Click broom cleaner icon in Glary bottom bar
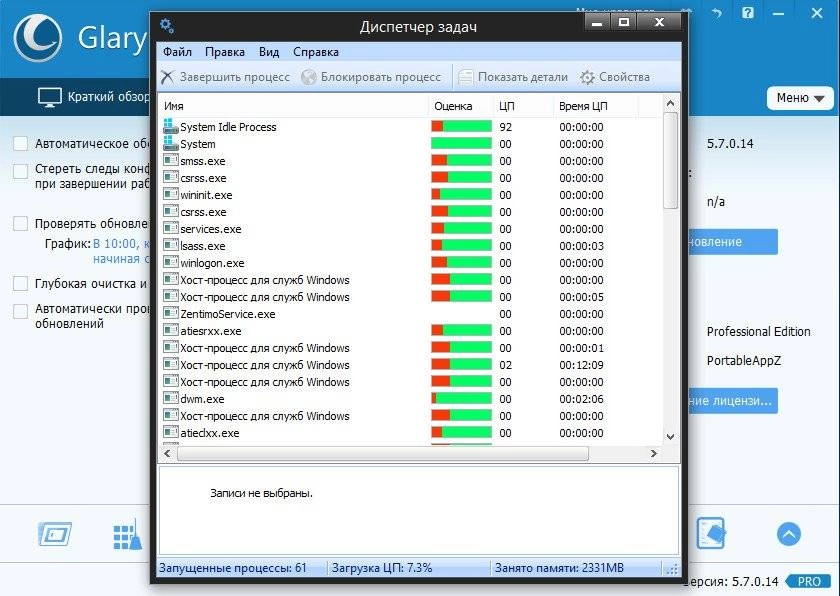Image resolution: width=840 pixels, height=596 pixels. (x=128, y=535)
